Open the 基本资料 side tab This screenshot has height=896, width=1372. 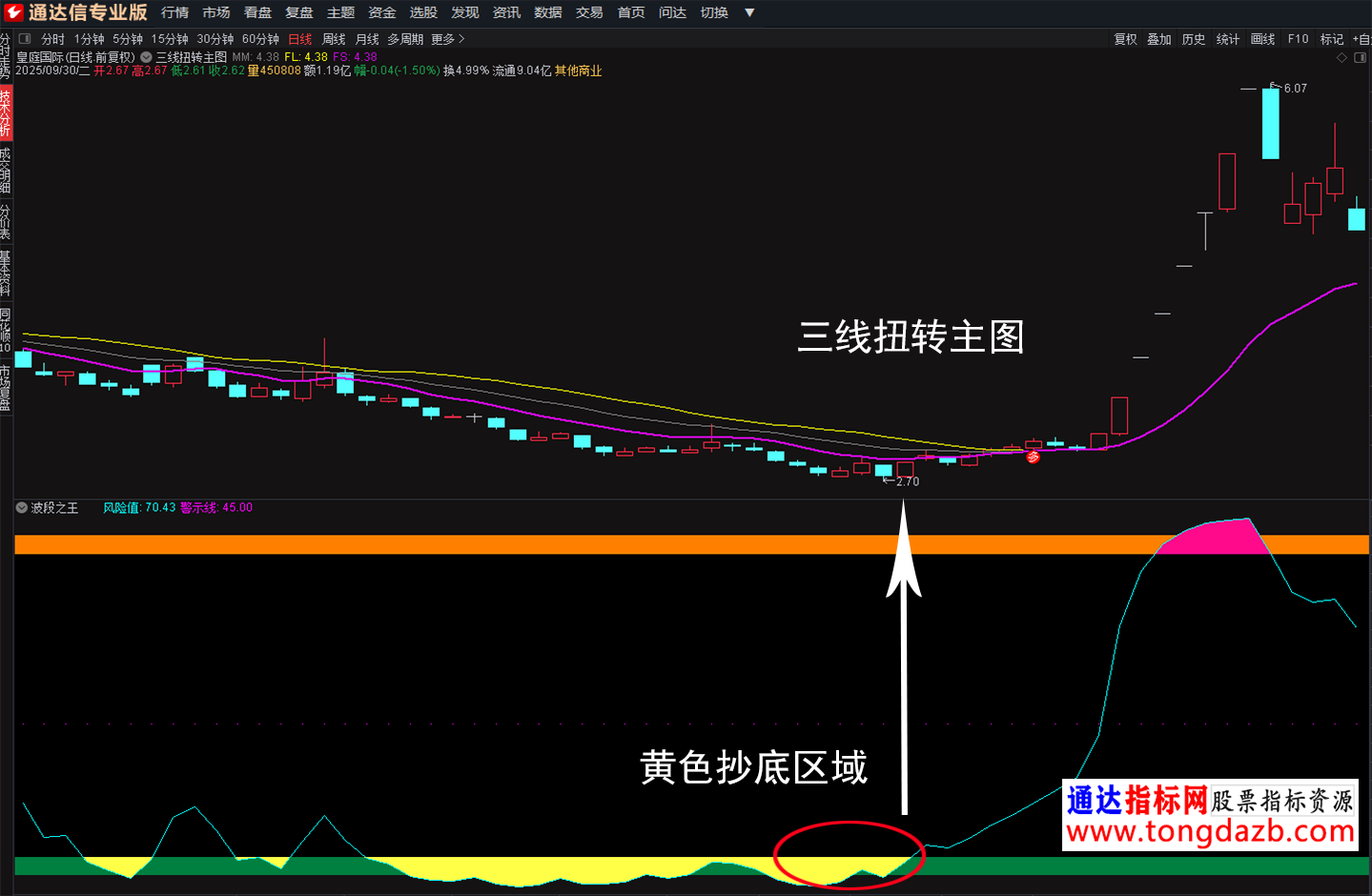click(x=6, y=274)
